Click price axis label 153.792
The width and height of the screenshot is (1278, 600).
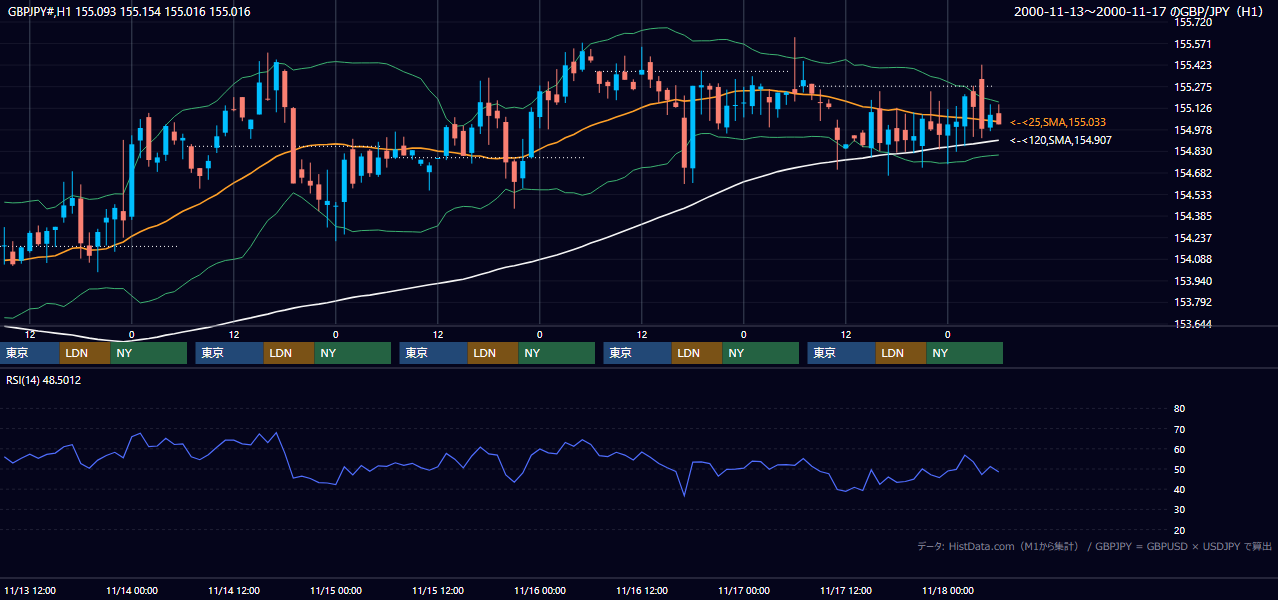pos(1193,302)
